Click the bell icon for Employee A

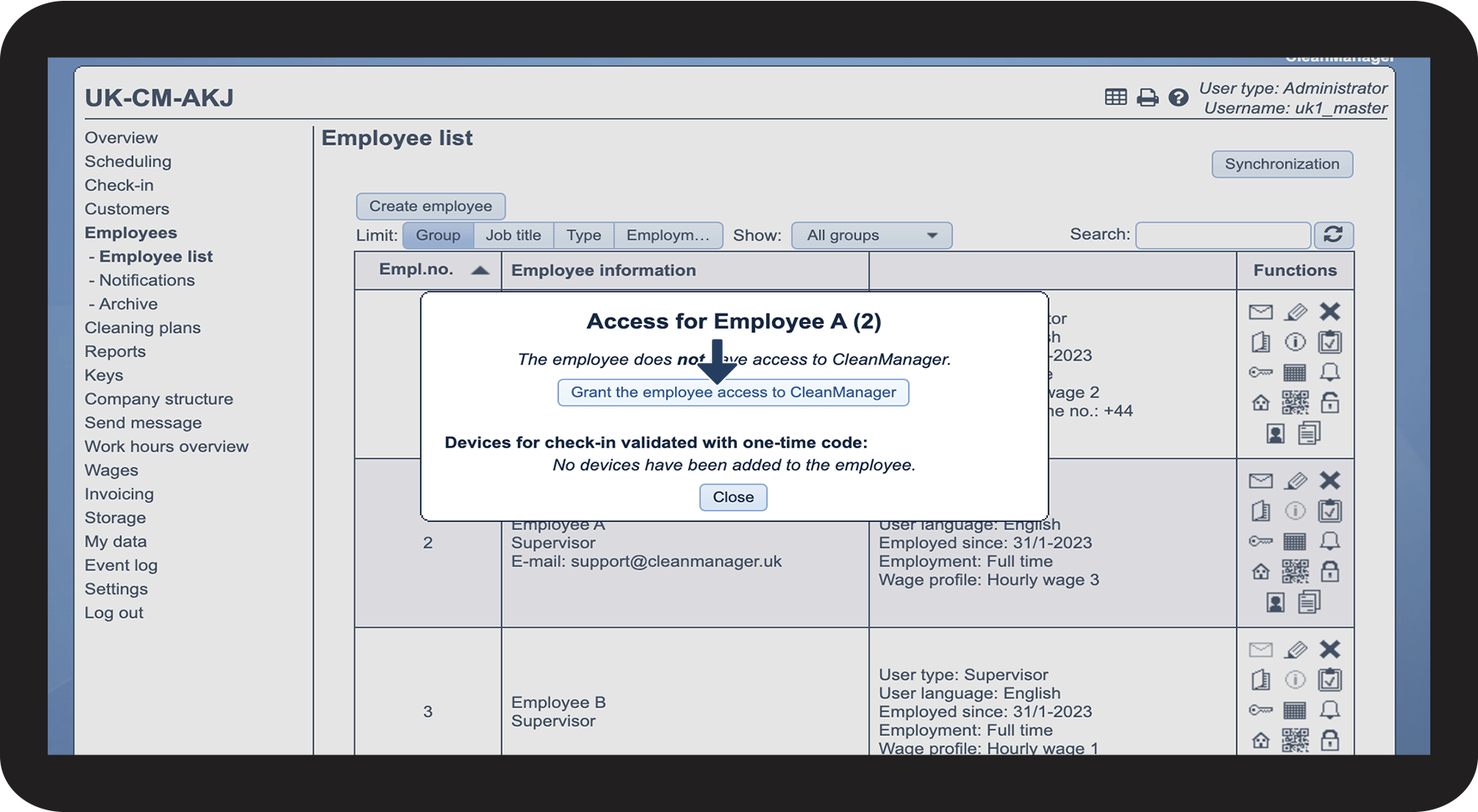[1330, 541]
